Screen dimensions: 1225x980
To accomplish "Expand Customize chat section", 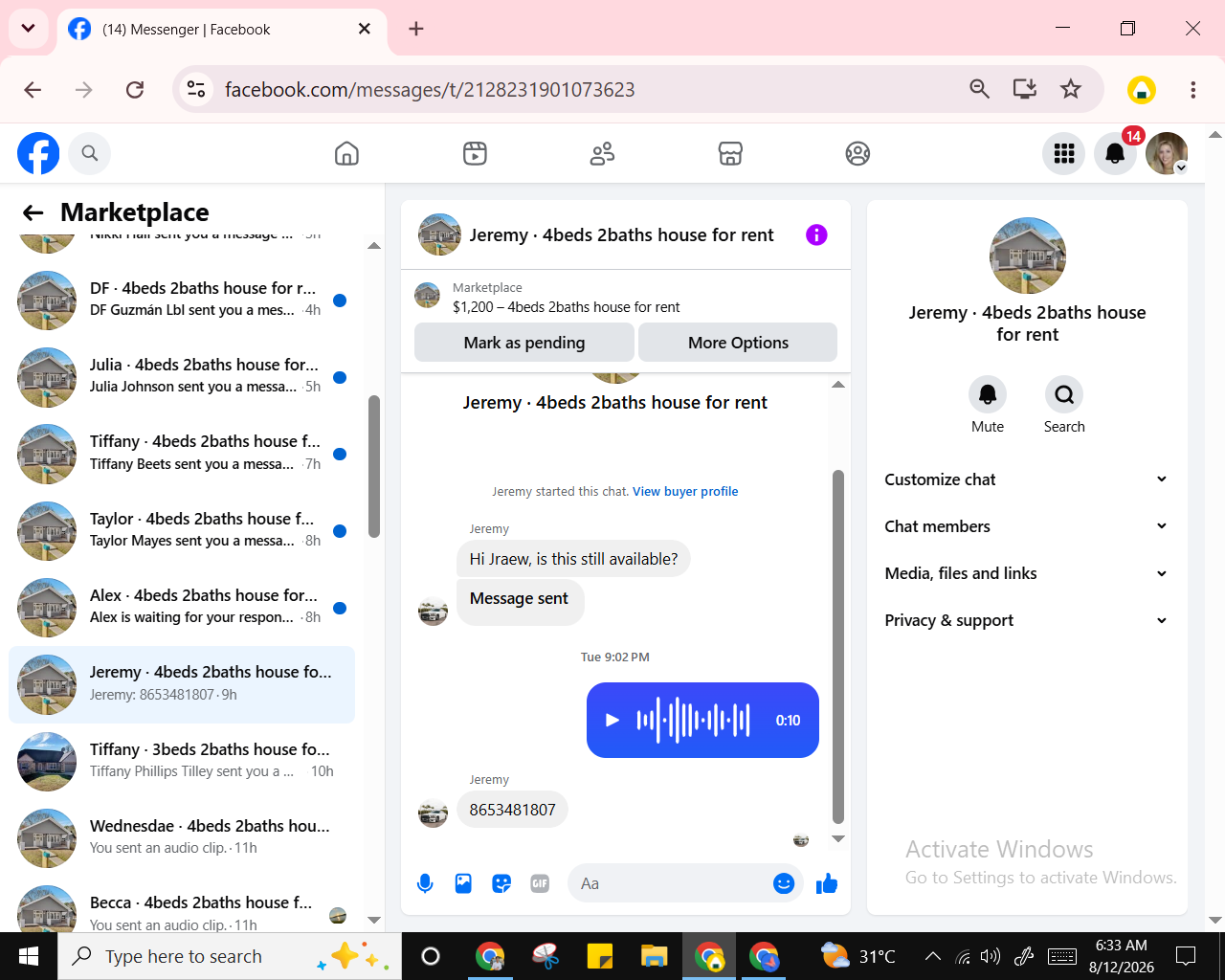I will 1027,479.
